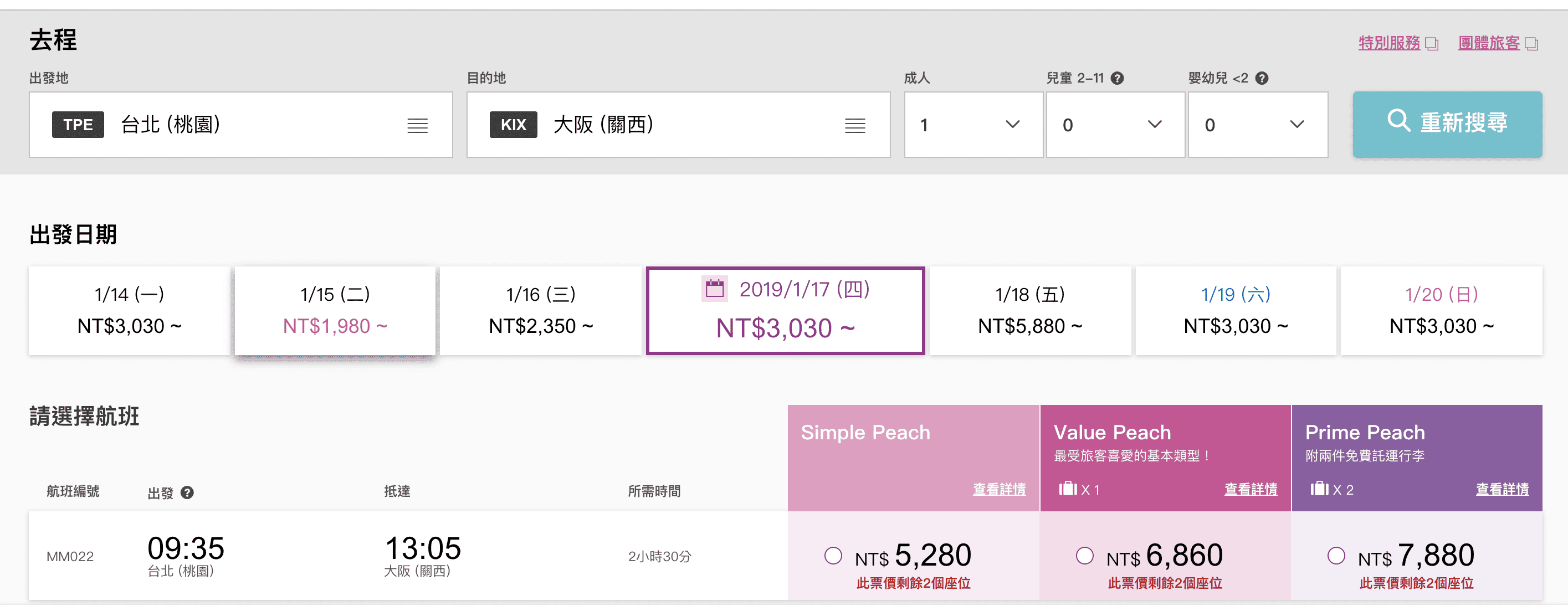Screen dimensions: 1568x616
Task: Click the infant age help icon
Action: pyautogui.click(x=1262, y=78)
